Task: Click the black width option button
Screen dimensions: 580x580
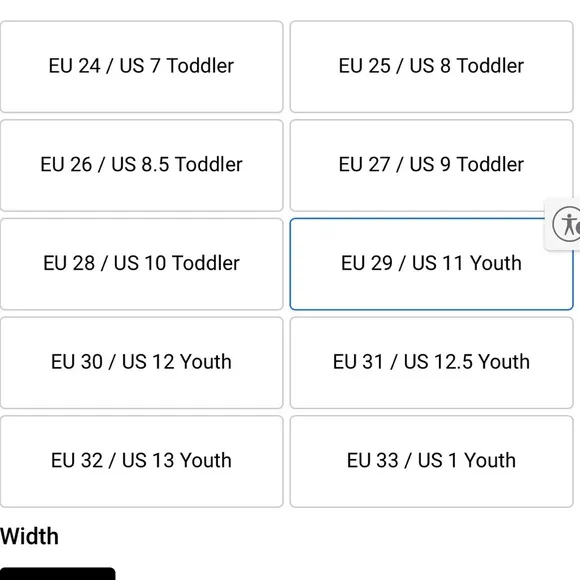Action: [x=57, y=574]
